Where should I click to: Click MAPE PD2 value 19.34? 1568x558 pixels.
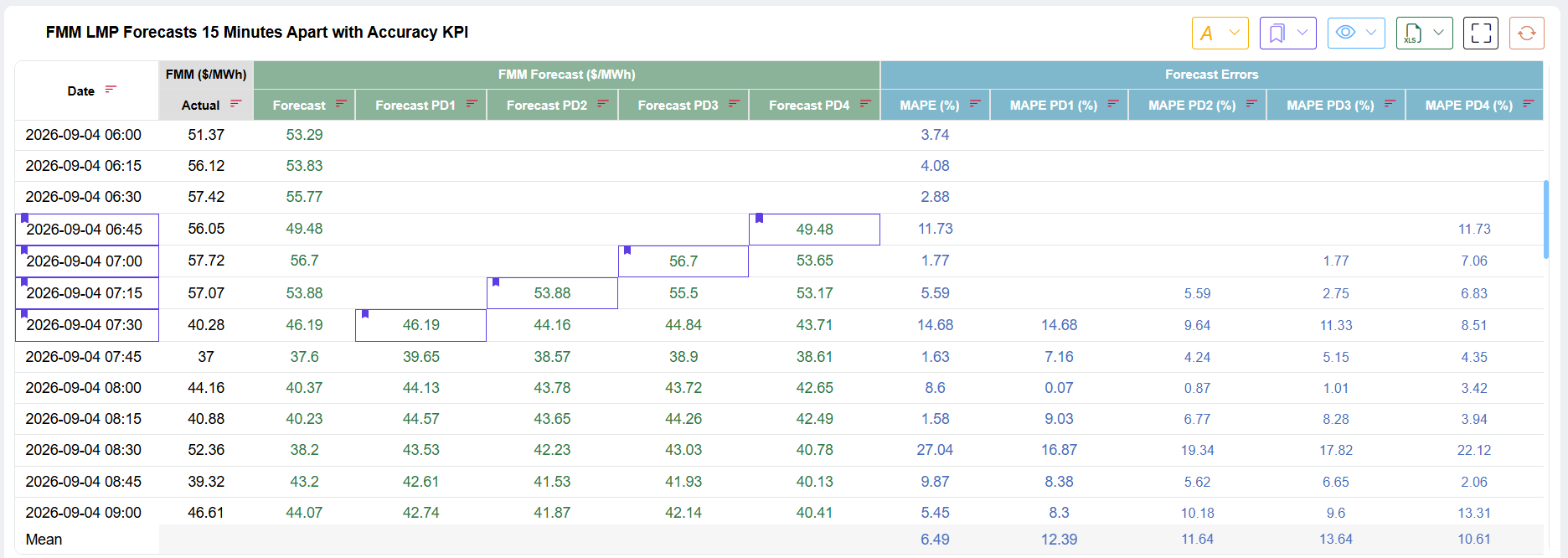click(x=1198, y=451)
